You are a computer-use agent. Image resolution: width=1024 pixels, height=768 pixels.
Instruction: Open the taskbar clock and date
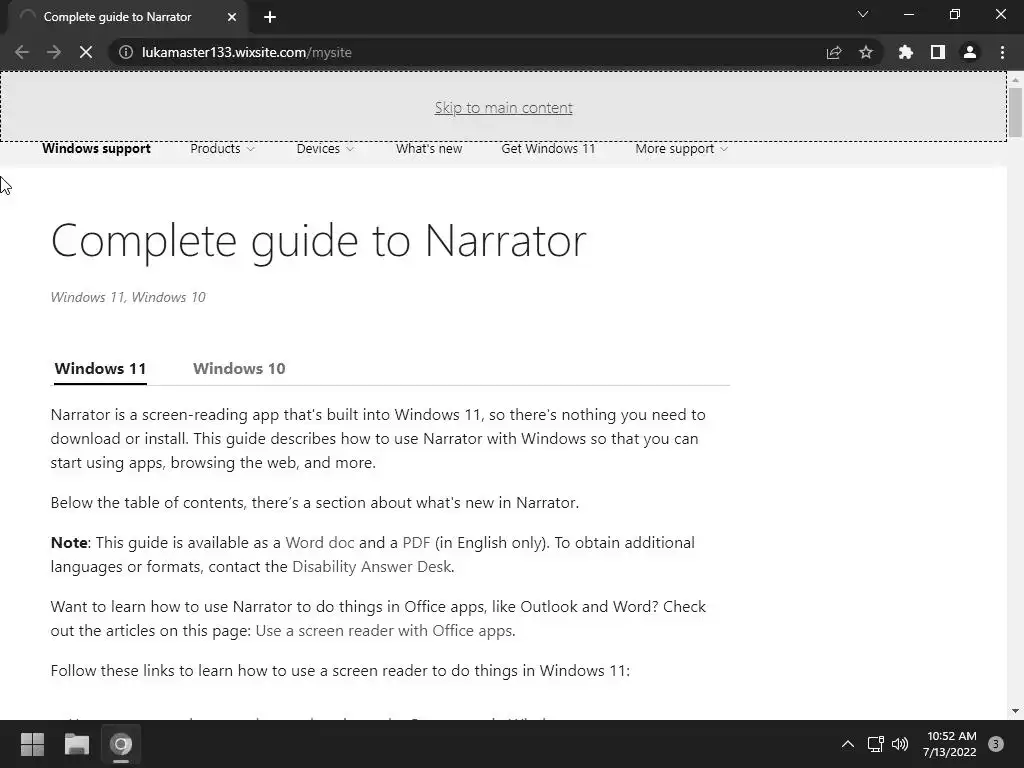click(950, 744)
